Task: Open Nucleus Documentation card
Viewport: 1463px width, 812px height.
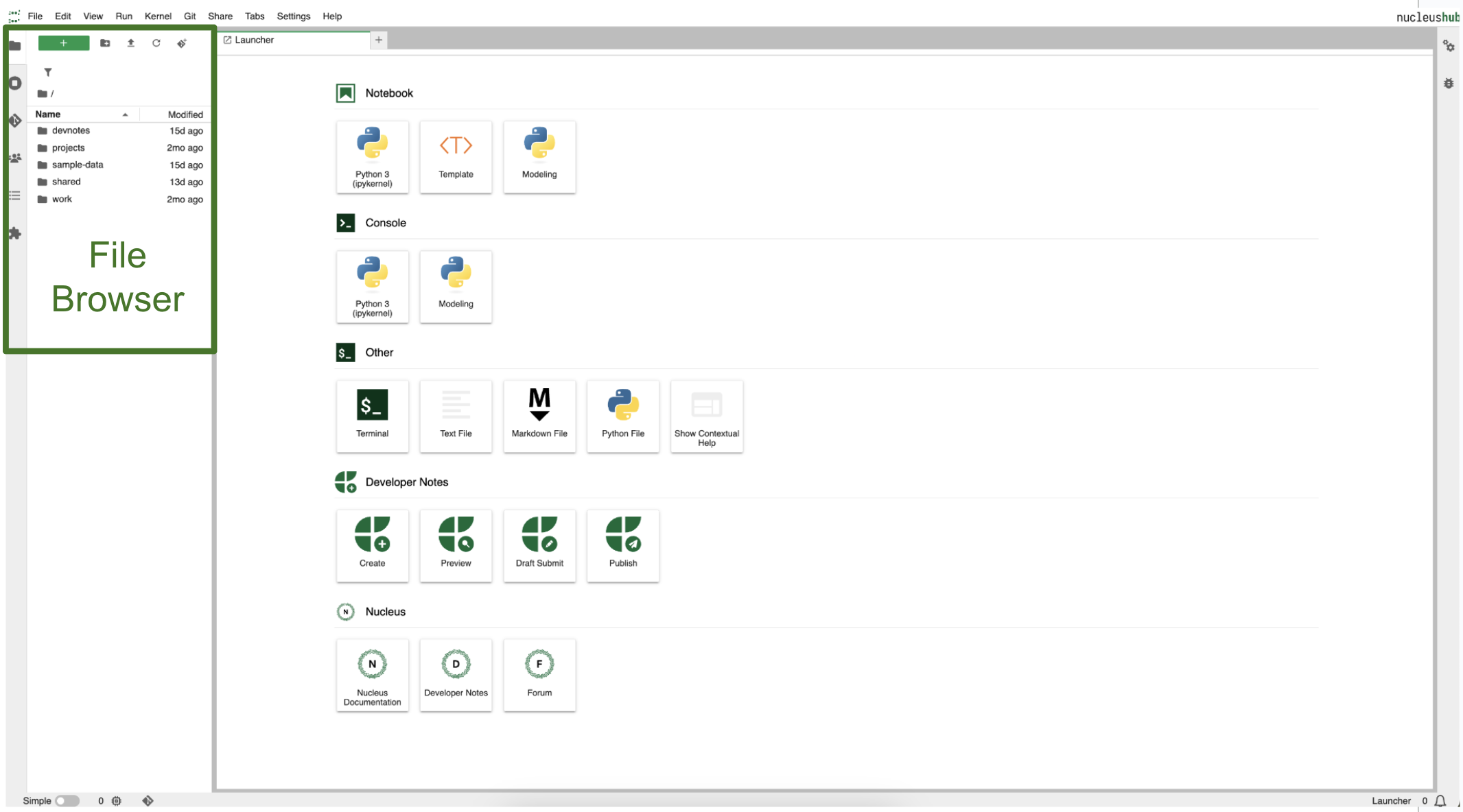Action: pos(372,676)
